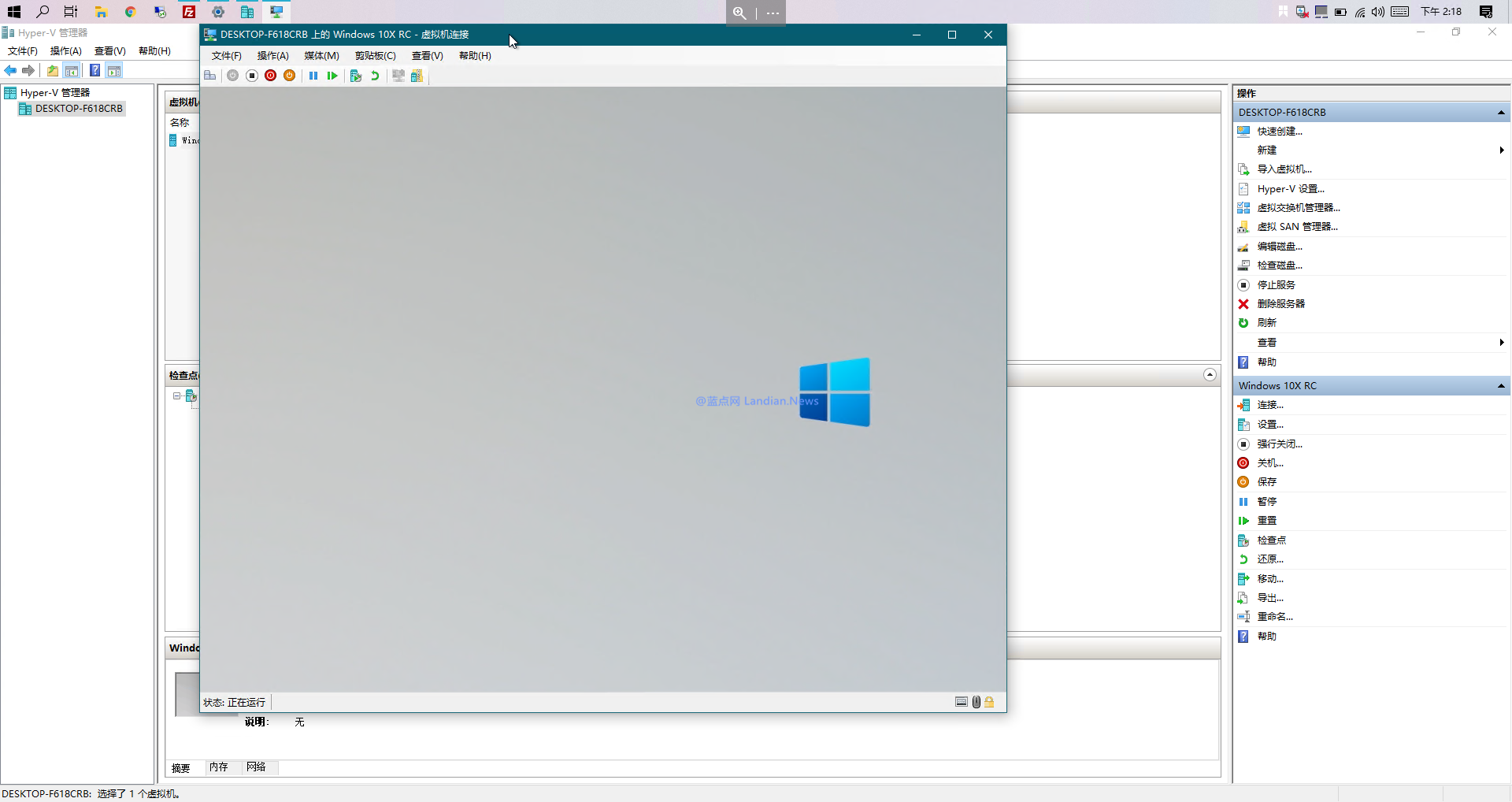
Task: Open 操作(A) menu in Hyper-V Manager
Action: click(x=66, y=51)
